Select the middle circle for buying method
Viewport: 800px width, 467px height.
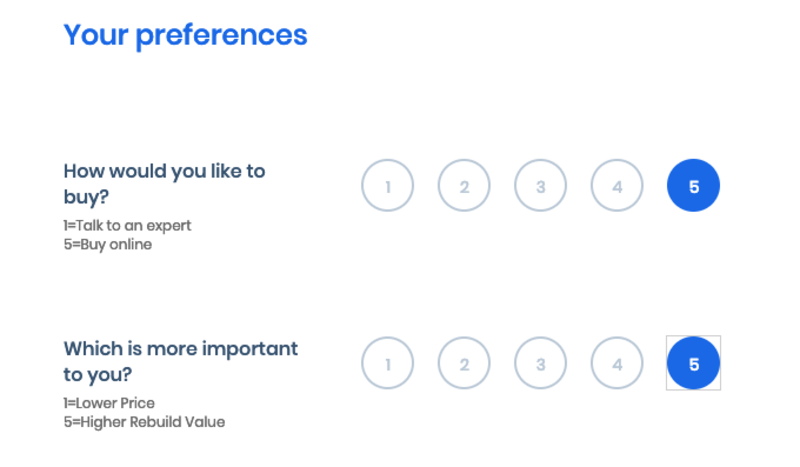click(540, 186)
